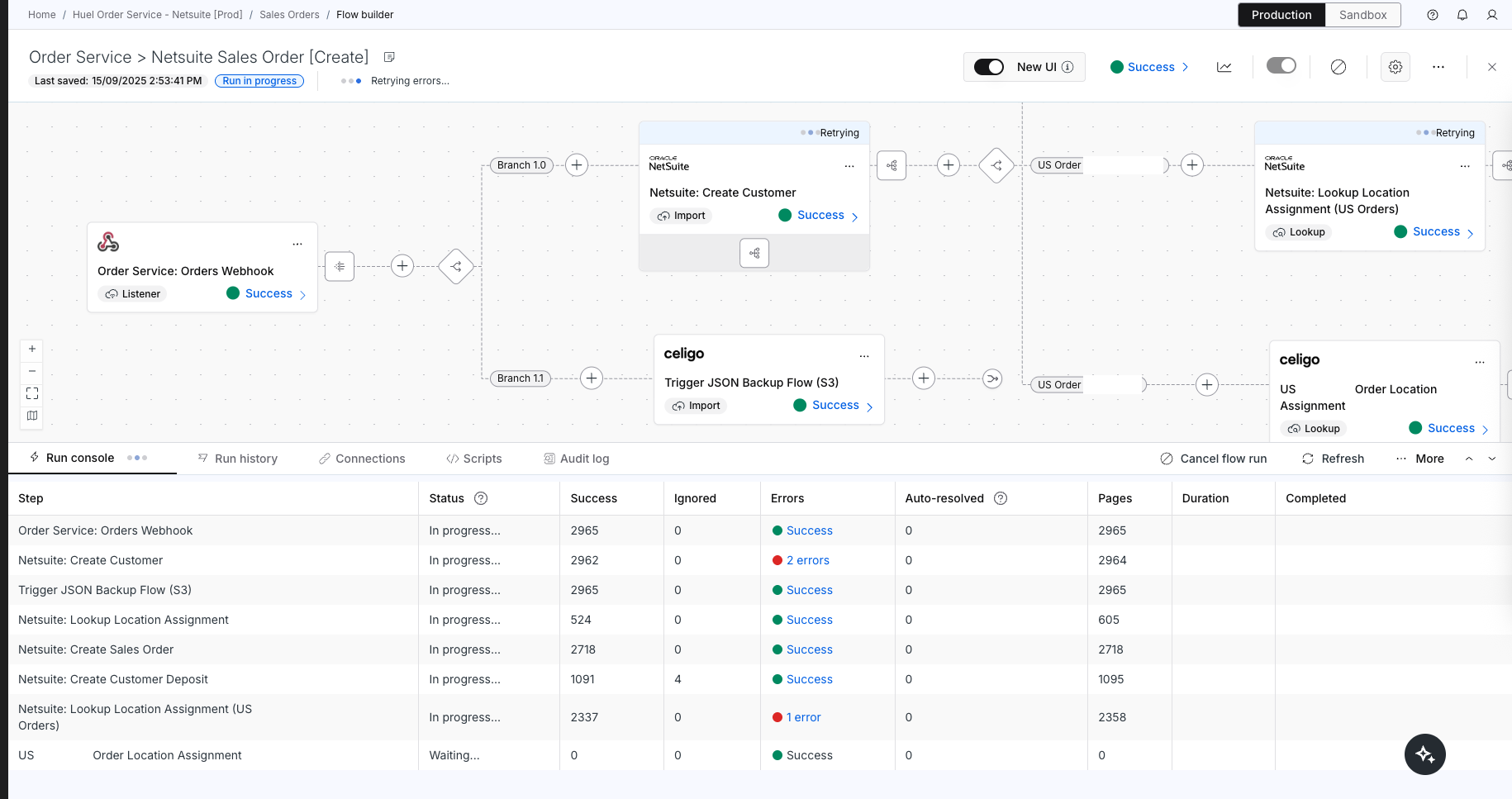
Task: Switch to the Run history tab
Action: (238, 459)
